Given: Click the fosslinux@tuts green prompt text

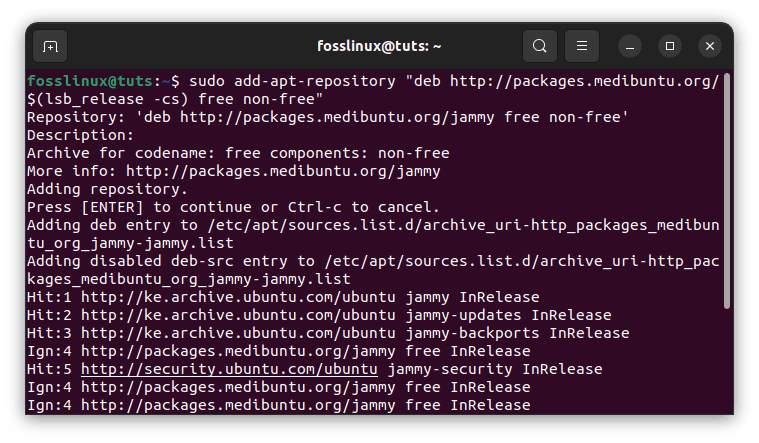Looking at the screenshot, I should [90, 81].
